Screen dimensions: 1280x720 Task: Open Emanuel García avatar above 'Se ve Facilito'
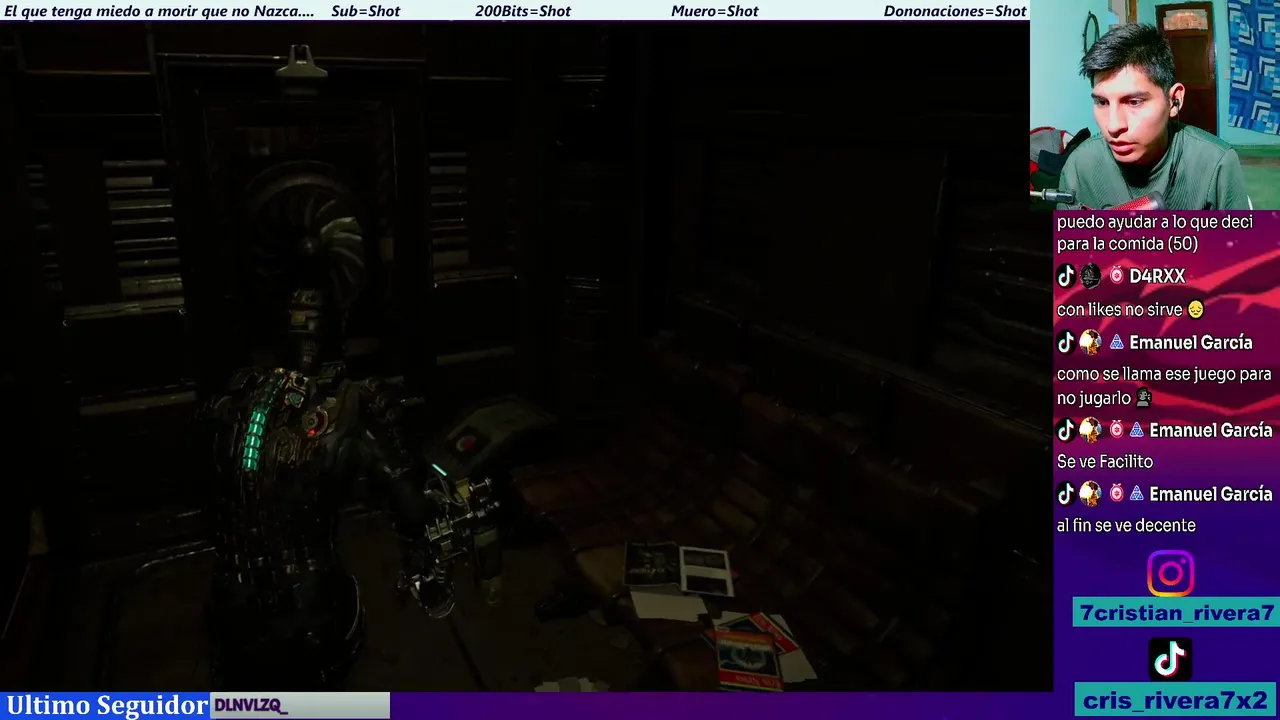[x=1090, y=430]
